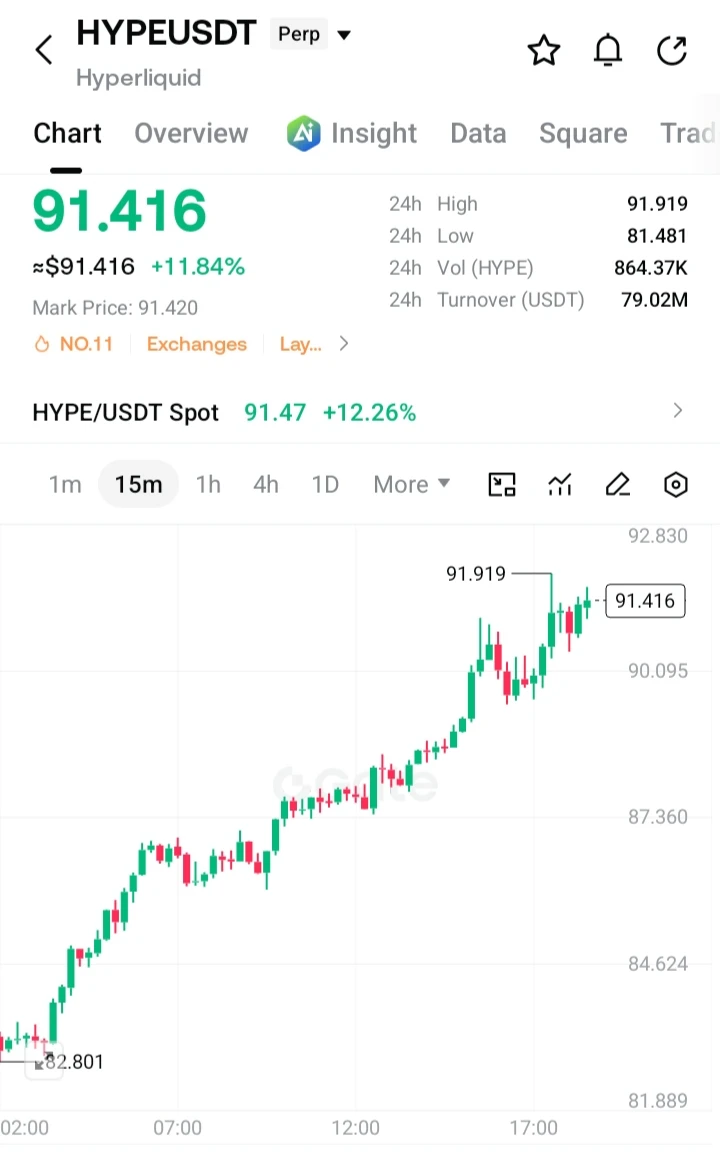Image resolution: width=720 pixels, height=1152 pixels.
Task: Tap the 82.801 low marker on chart
Action: pos(74,1062)
